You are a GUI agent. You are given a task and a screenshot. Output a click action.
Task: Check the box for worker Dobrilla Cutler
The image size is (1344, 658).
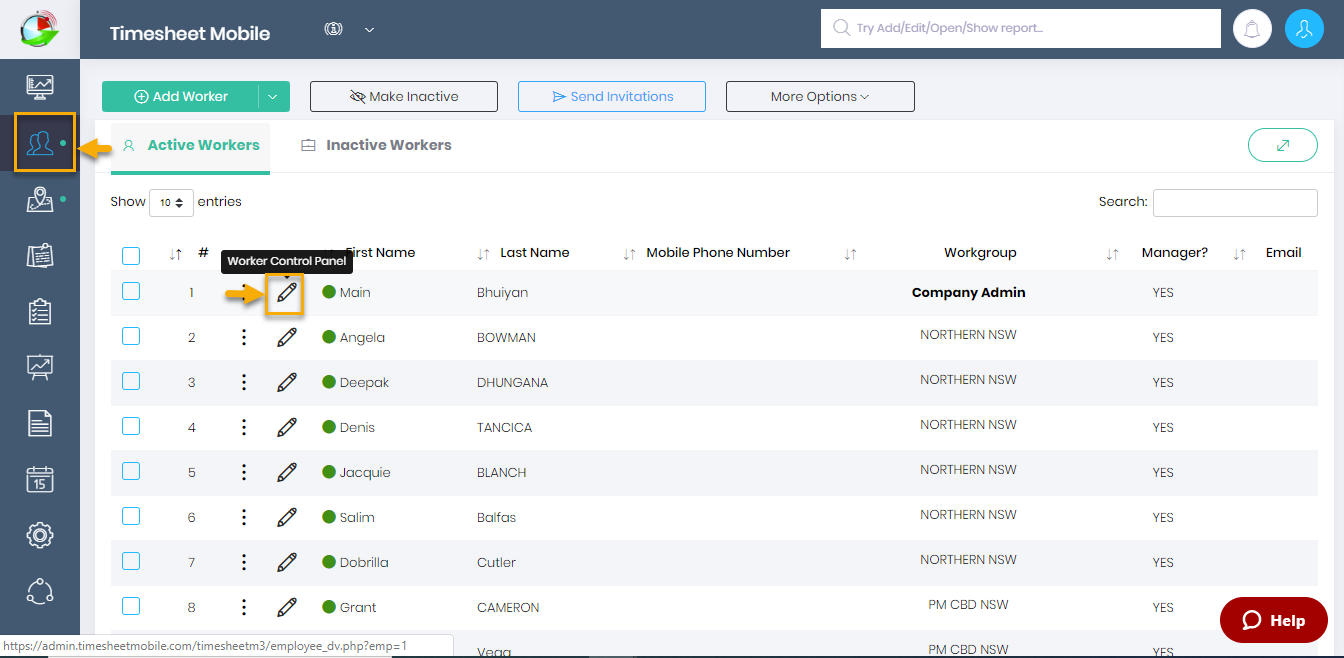tap(131, 561)
